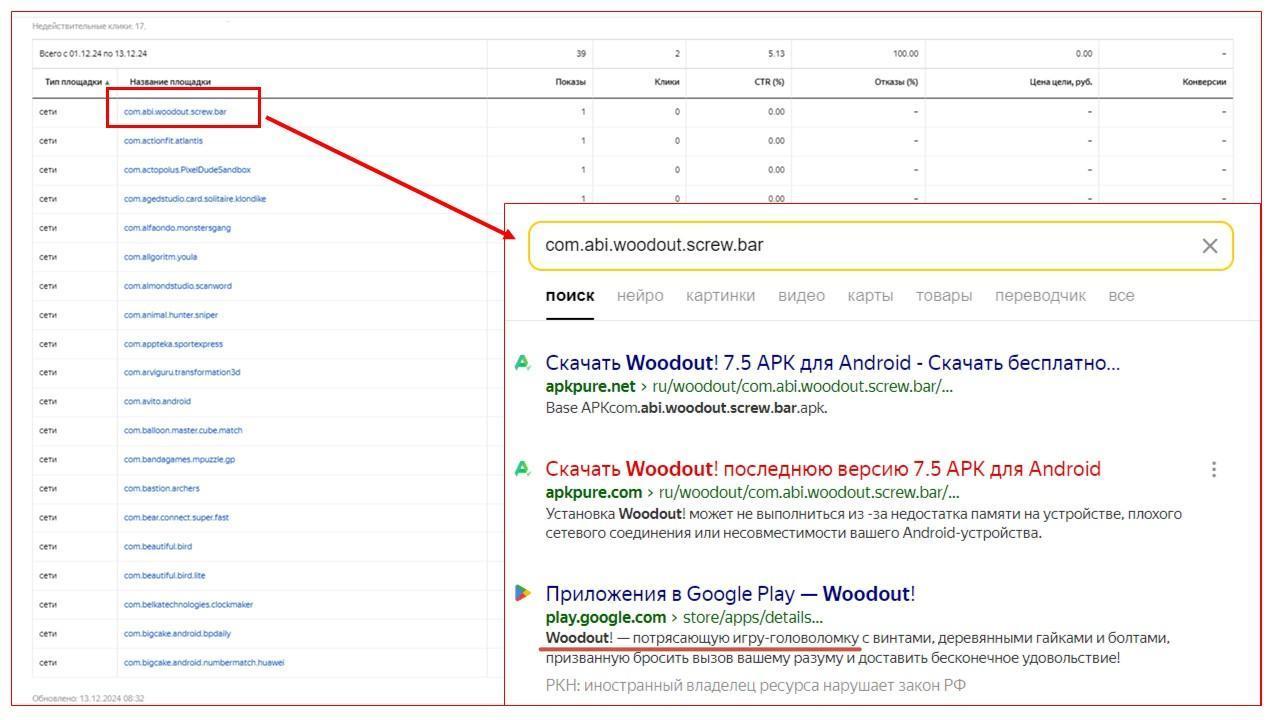Open переводчик tab
Viewport: 1280px width, 720px height.
[1040, 296]
